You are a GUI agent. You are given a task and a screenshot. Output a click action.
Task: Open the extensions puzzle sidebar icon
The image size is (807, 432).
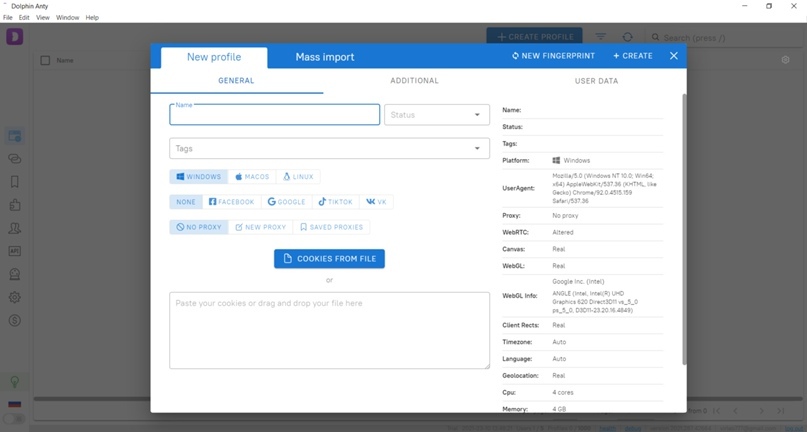pos(14,205)
